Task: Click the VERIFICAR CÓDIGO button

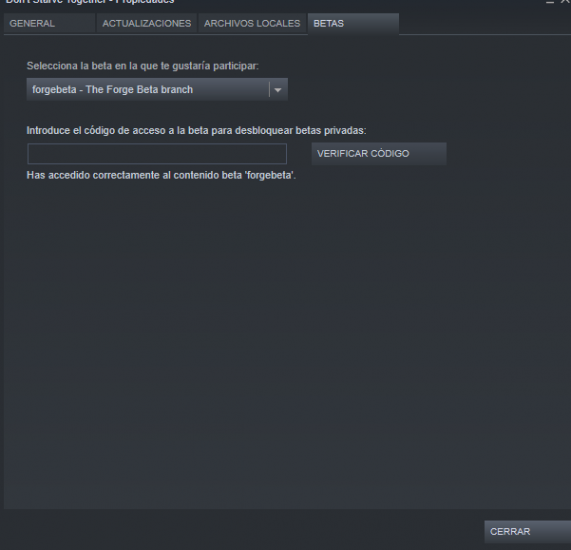Action: pos(379,154)
